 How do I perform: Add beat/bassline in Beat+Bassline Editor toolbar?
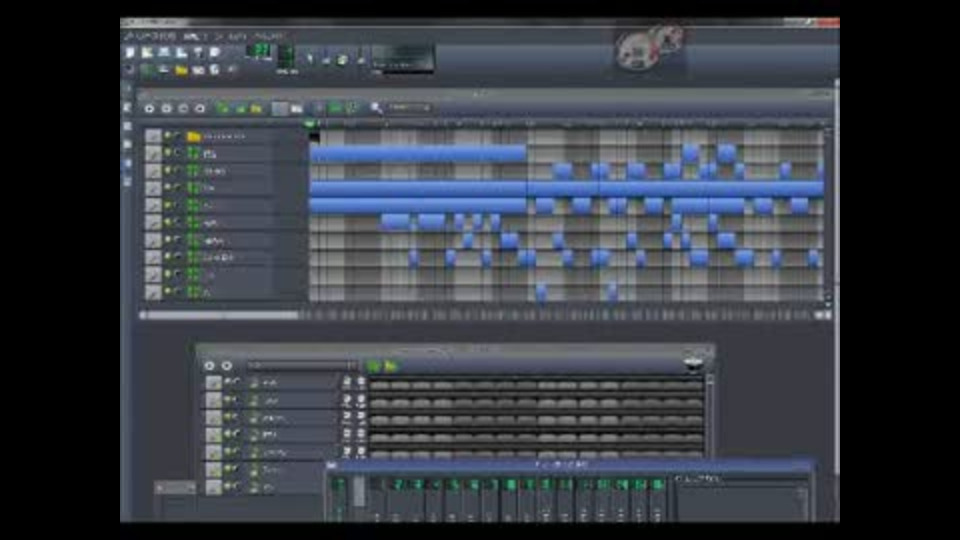pos(373,366)
